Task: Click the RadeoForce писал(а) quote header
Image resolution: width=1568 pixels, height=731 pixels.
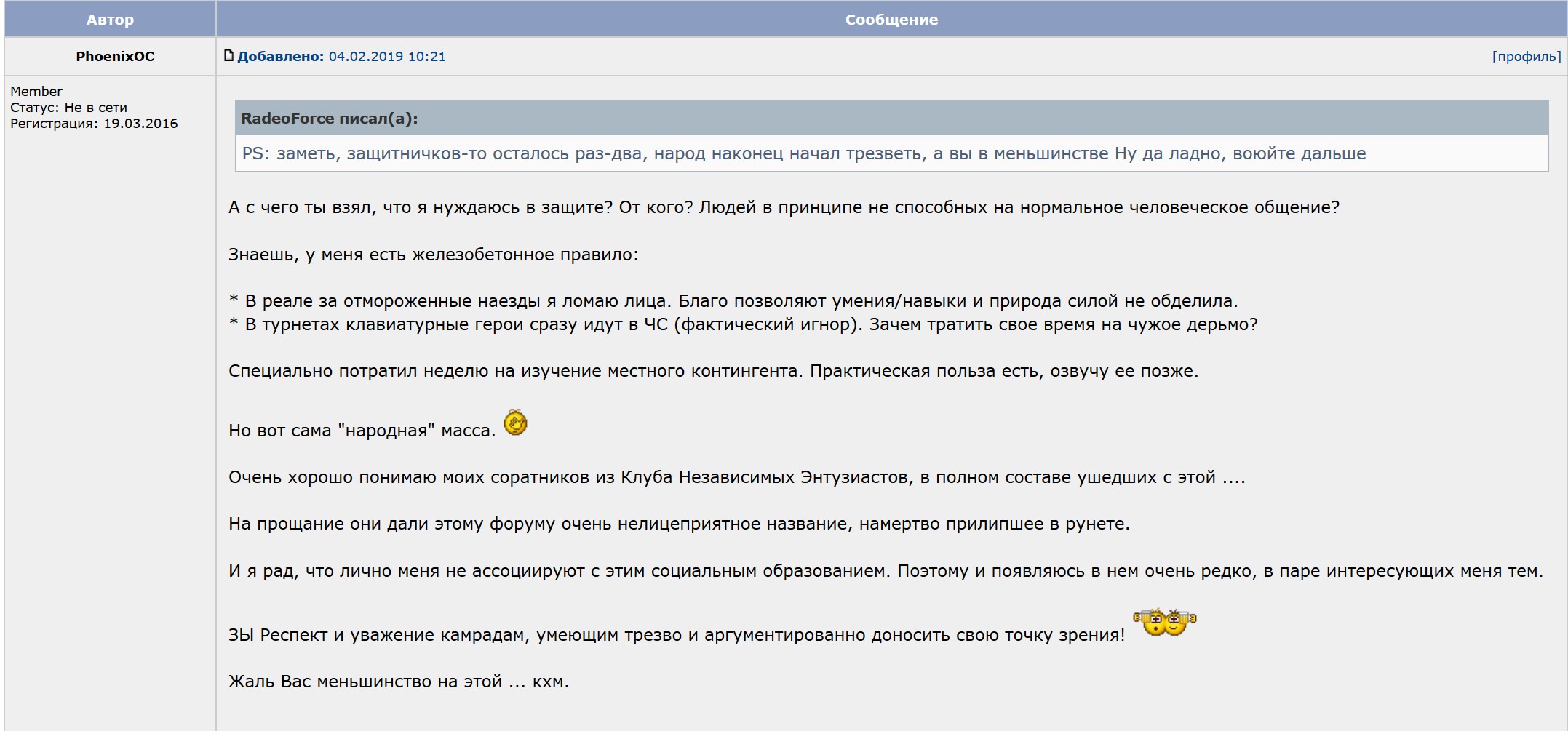Action: pyautogui.click(x=330, y=119)
